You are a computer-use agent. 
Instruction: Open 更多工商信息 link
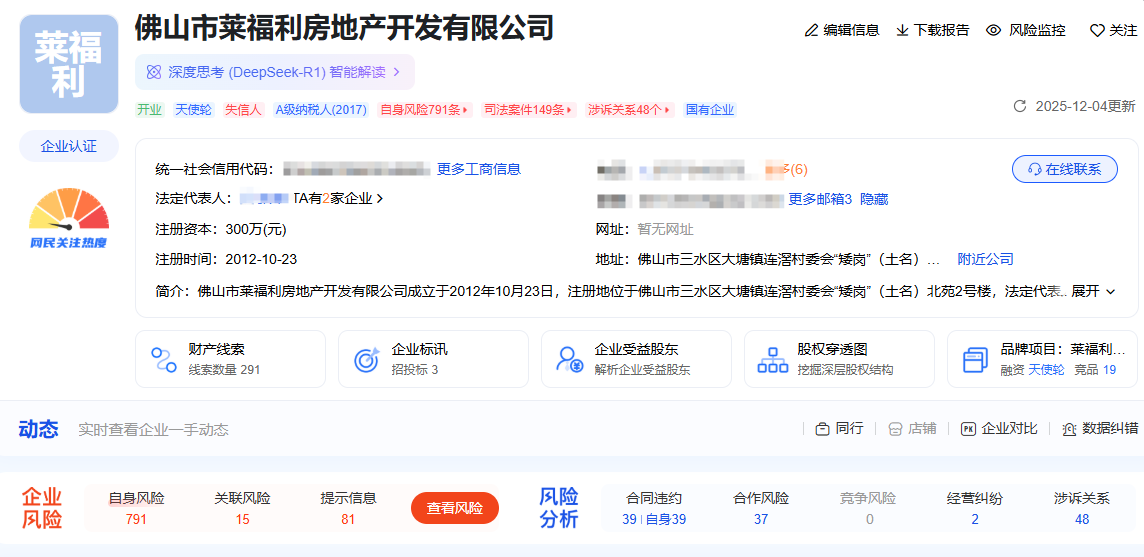479,169
